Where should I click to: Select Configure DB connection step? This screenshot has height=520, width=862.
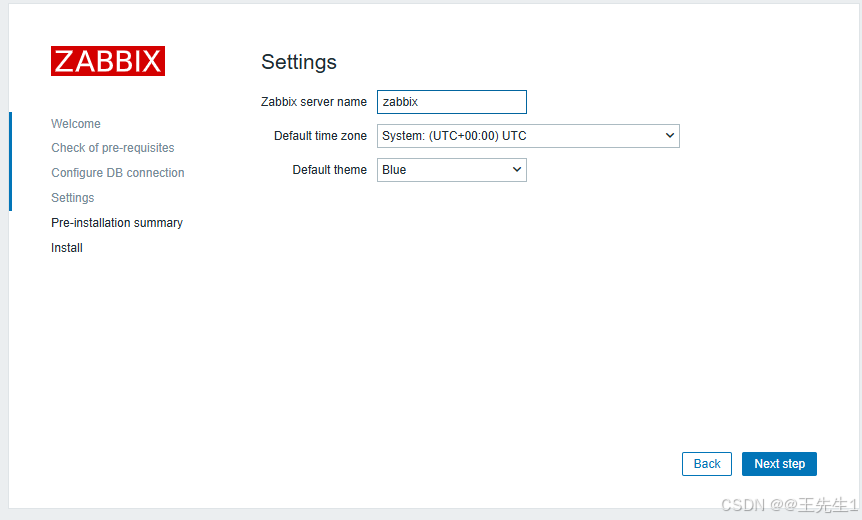[x=118, y=173]
